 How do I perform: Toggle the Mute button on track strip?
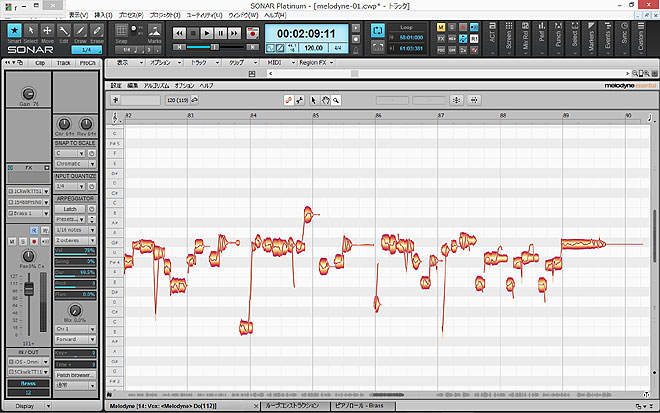[12, 241]
